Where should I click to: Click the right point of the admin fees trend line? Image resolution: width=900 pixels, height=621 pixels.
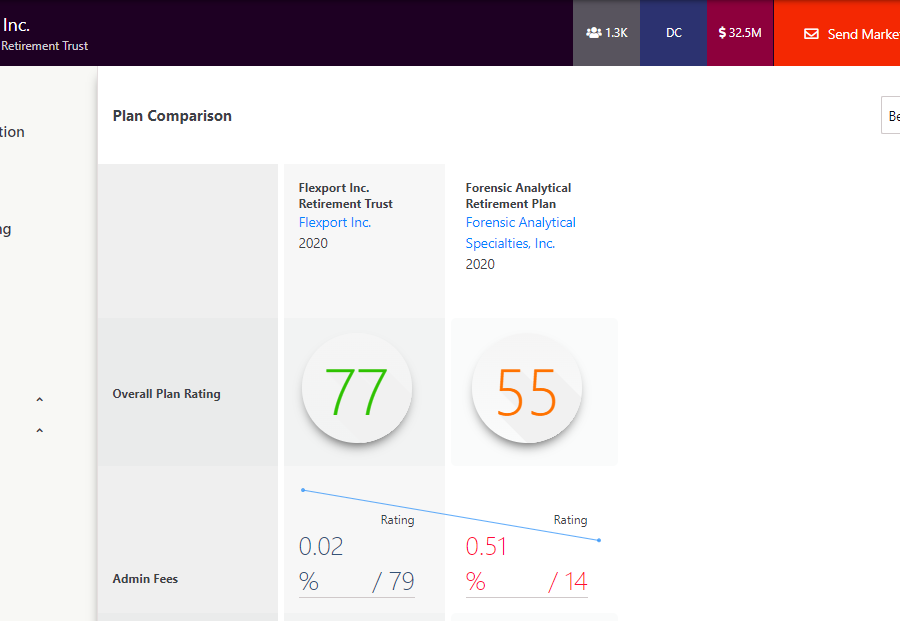click(599, 541)
